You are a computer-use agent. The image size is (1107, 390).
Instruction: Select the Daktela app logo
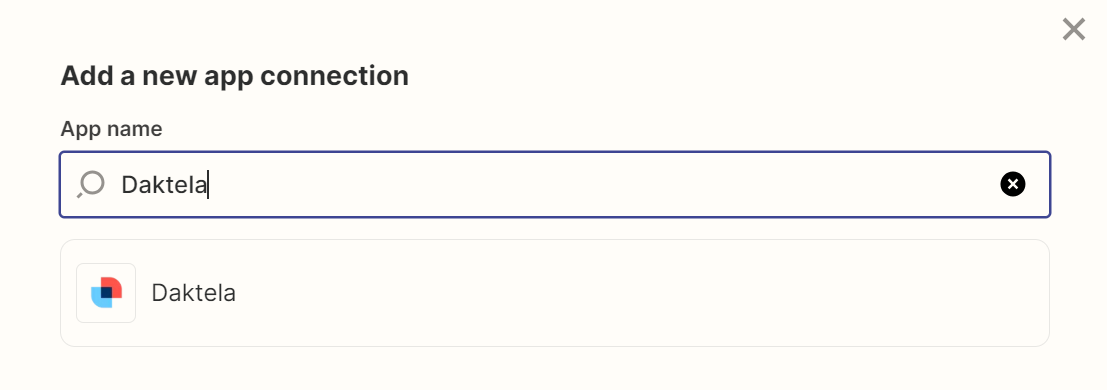(x=106, y=292)
